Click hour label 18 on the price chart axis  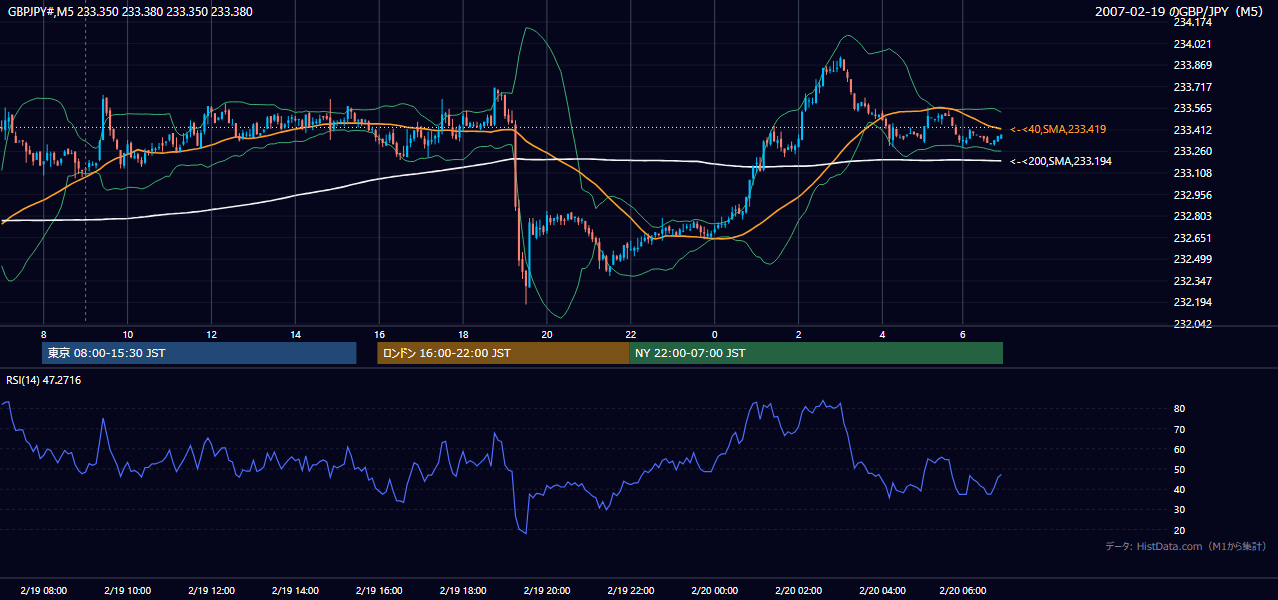pos(462,333)
